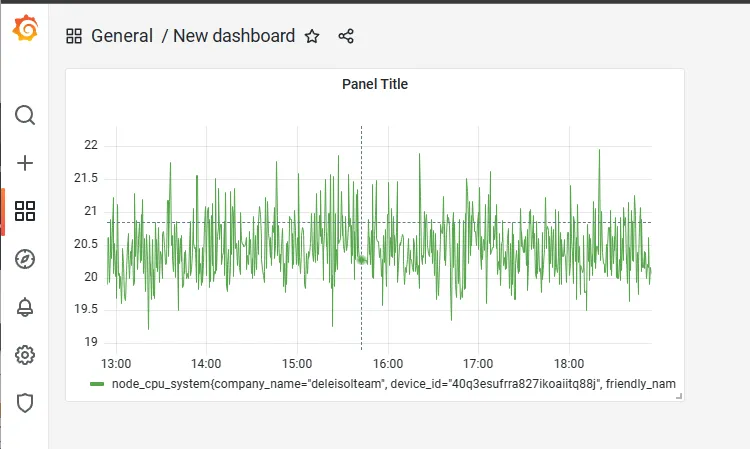Click the 19 value on y-axis
This screenshot has height=449, width=750.
point(91,342)
